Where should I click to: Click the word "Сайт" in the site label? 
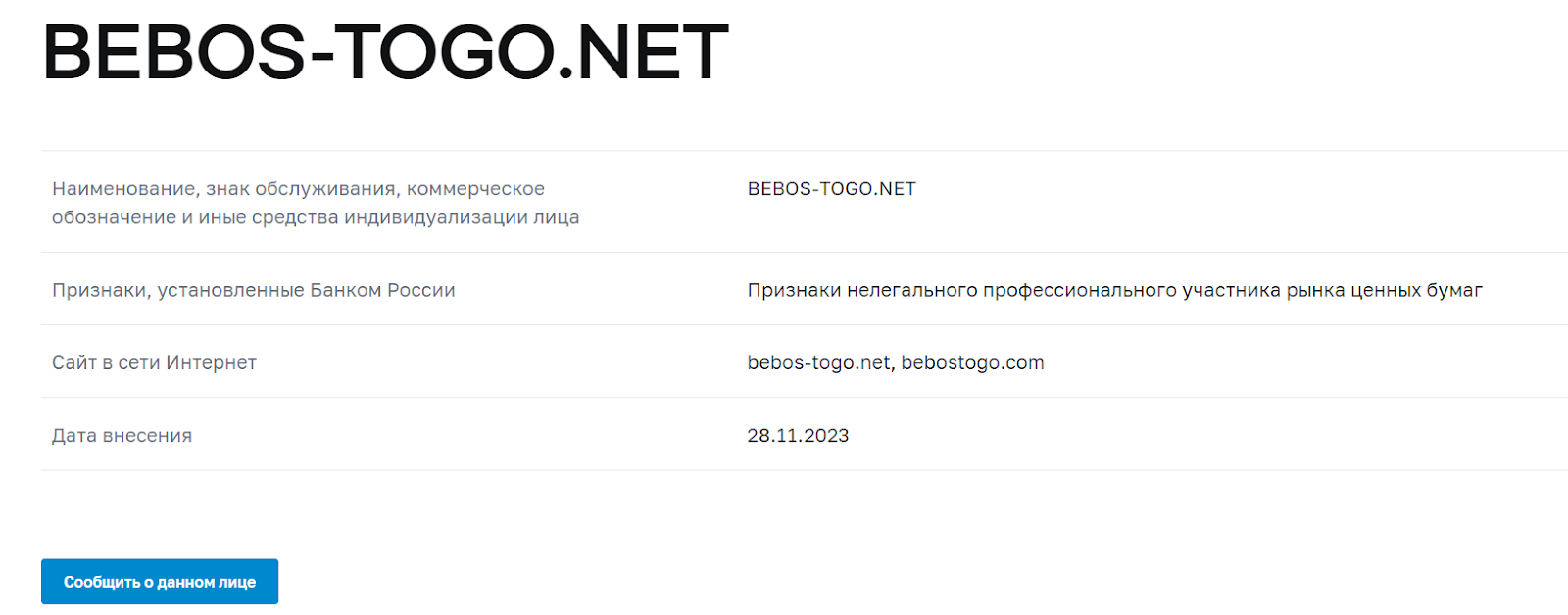tap(73, 363)
